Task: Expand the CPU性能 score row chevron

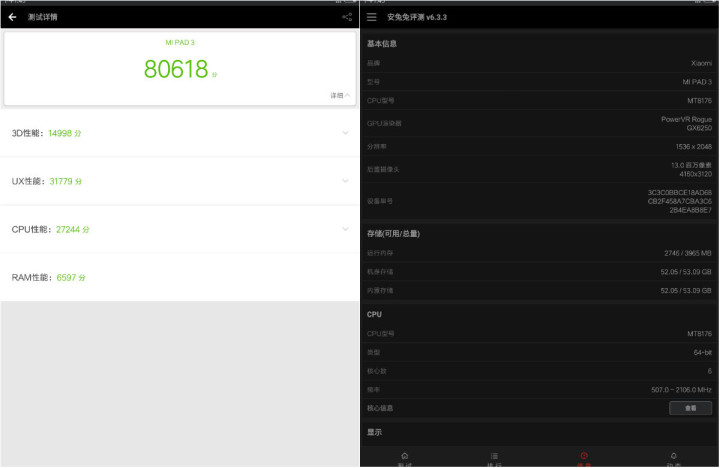Action: pos(345,229)
